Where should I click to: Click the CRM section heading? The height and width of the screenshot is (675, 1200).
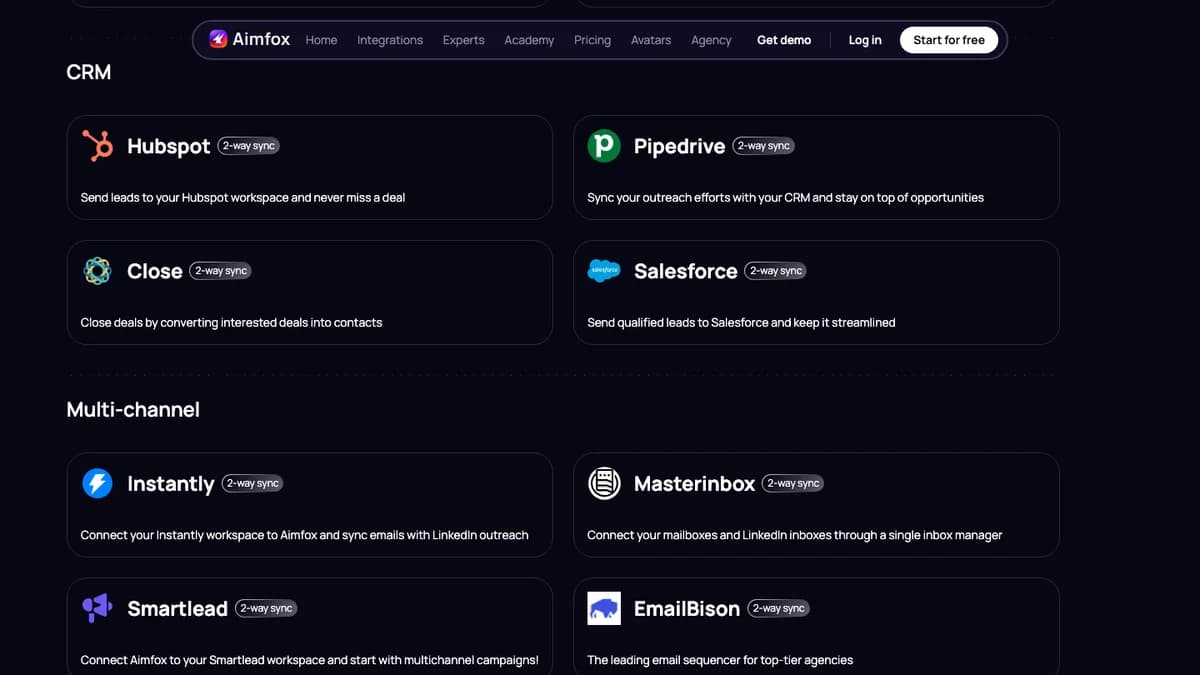(89, 72)
